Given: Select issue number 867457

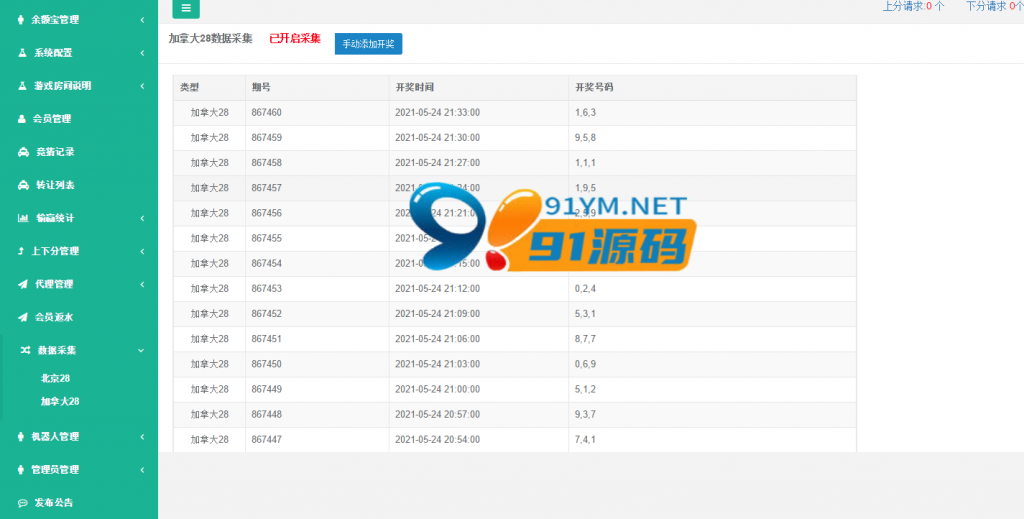Looking at the screenshot, I should point(266,188).
